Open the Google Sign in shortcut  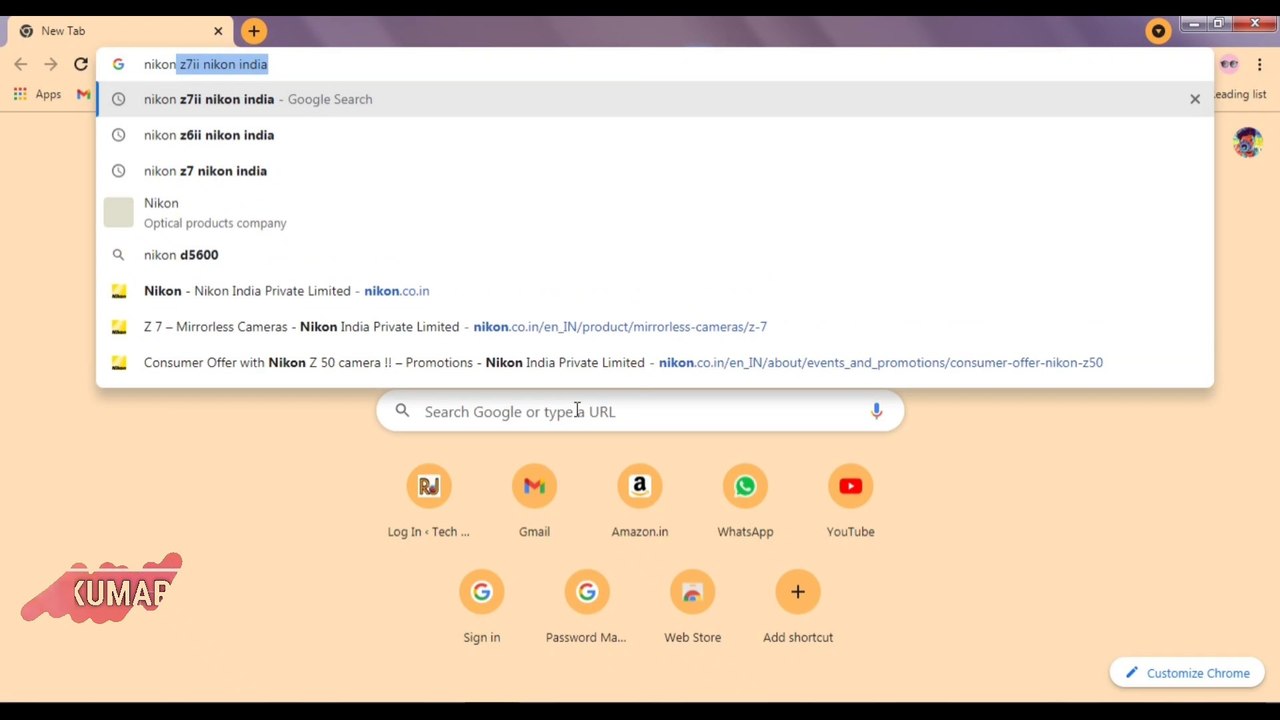pos(482,608)
